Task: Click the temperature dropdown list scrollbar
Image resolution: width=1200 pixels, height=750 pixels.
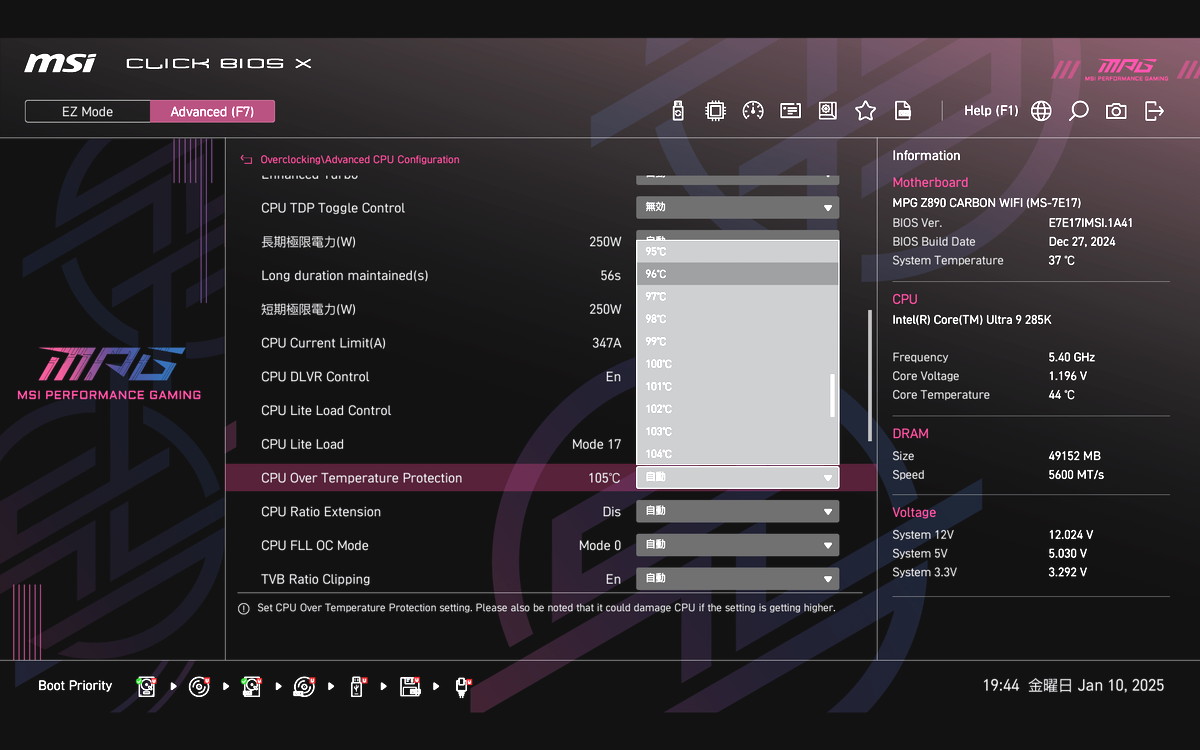Action: (x=833, y=396)
